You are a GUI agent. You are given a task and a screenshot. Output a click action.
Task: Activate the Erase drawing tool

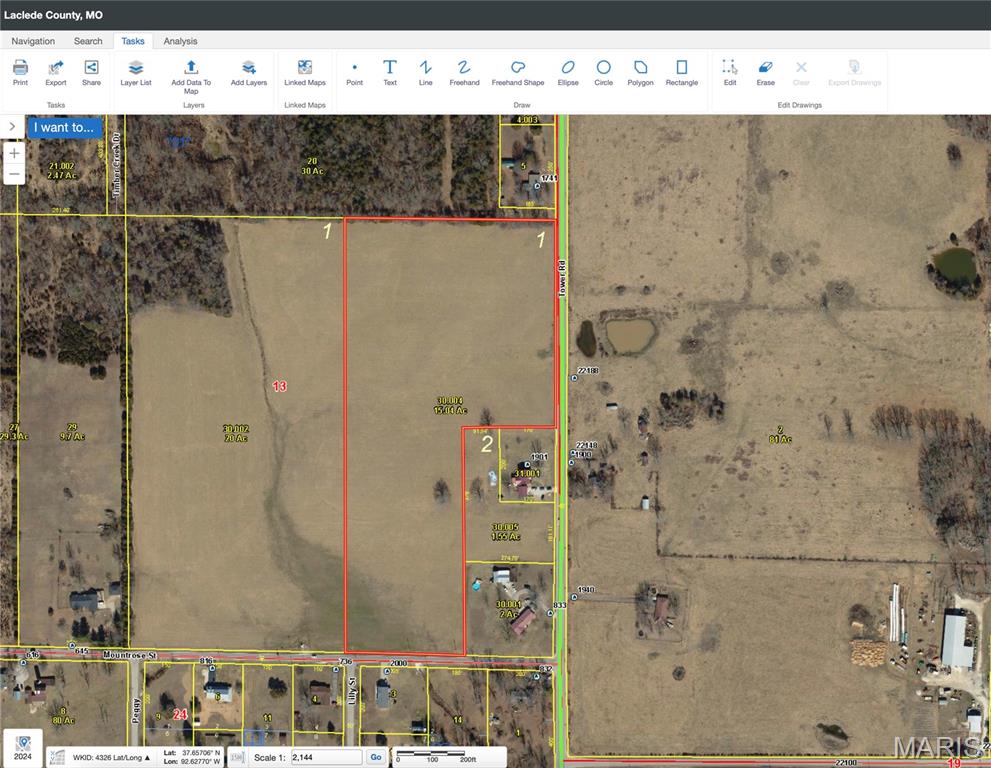coord(765,70)
